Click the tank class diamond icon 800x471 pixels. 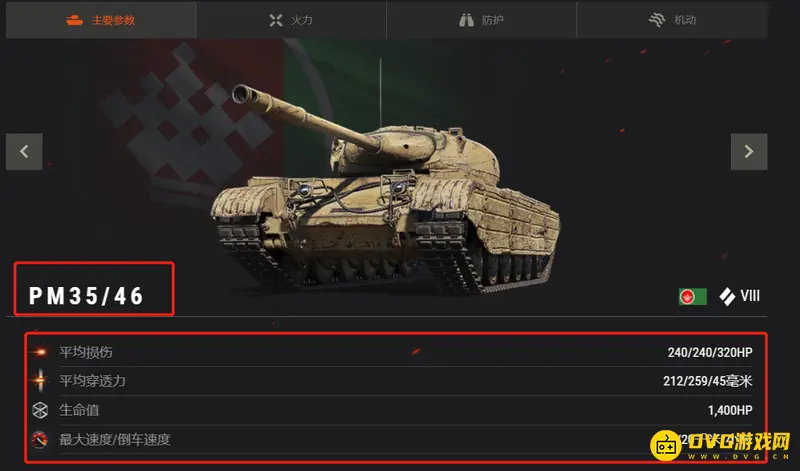tap(727, 296)
